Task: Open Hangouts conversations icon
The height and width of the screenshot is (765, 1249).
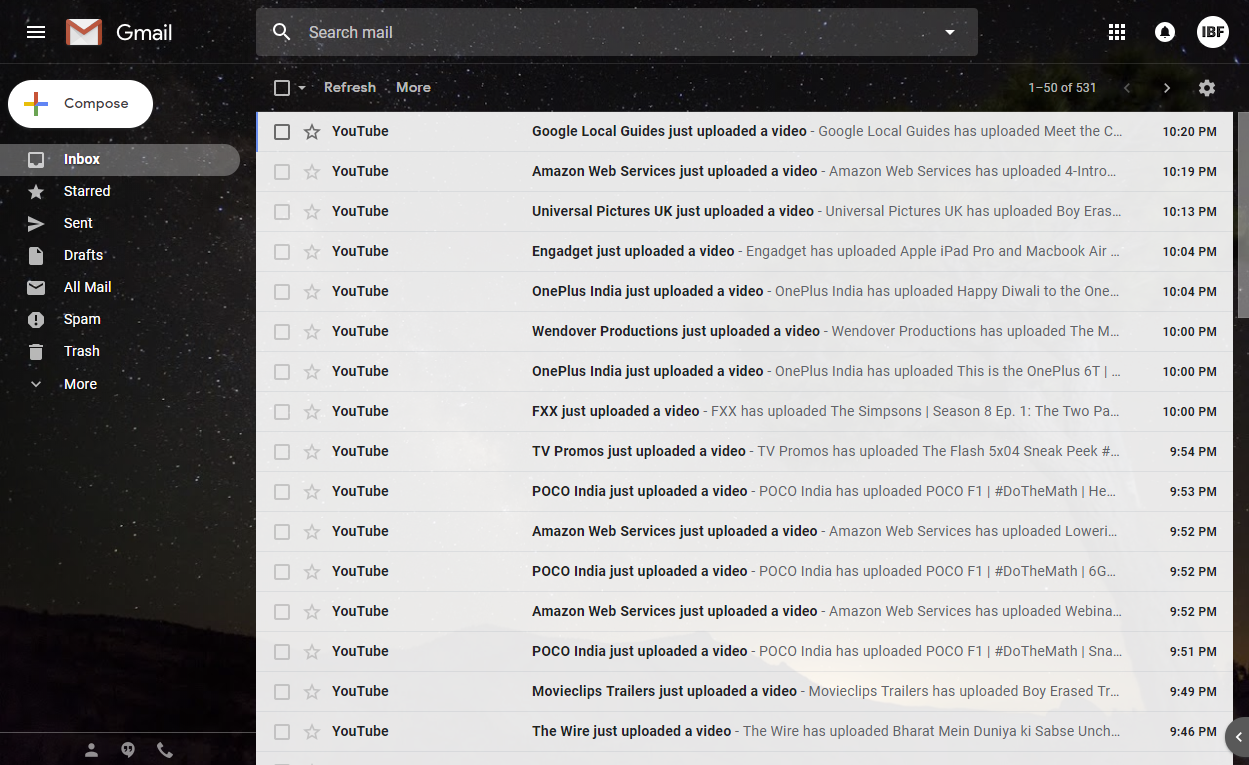Action: 128,750
